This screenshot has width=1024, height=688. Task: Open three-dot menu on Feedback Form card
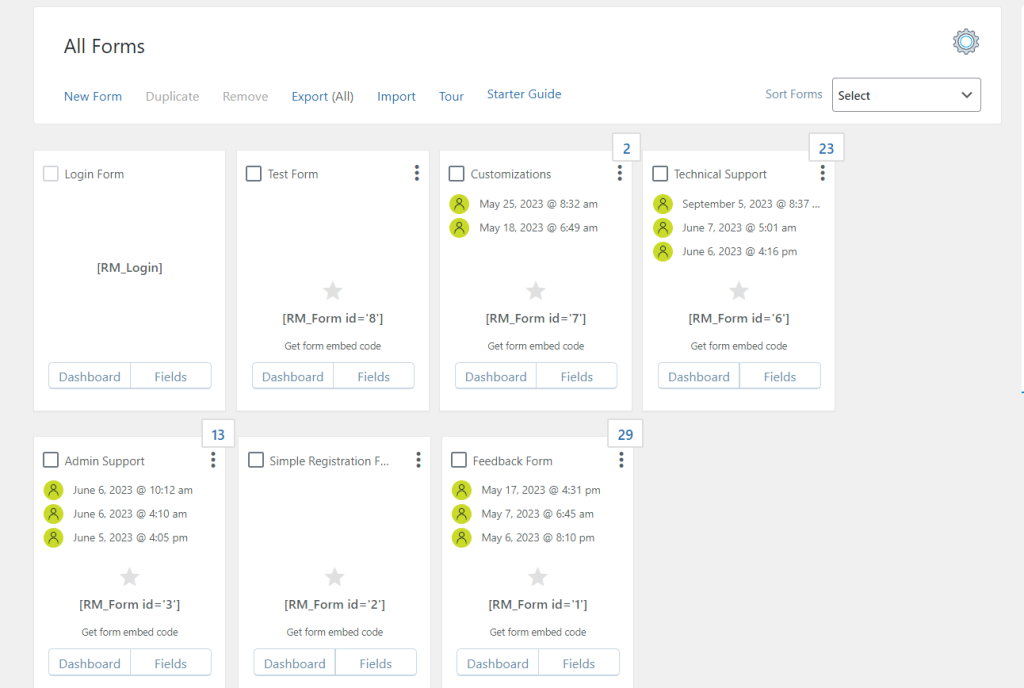(x=621, y=460)
